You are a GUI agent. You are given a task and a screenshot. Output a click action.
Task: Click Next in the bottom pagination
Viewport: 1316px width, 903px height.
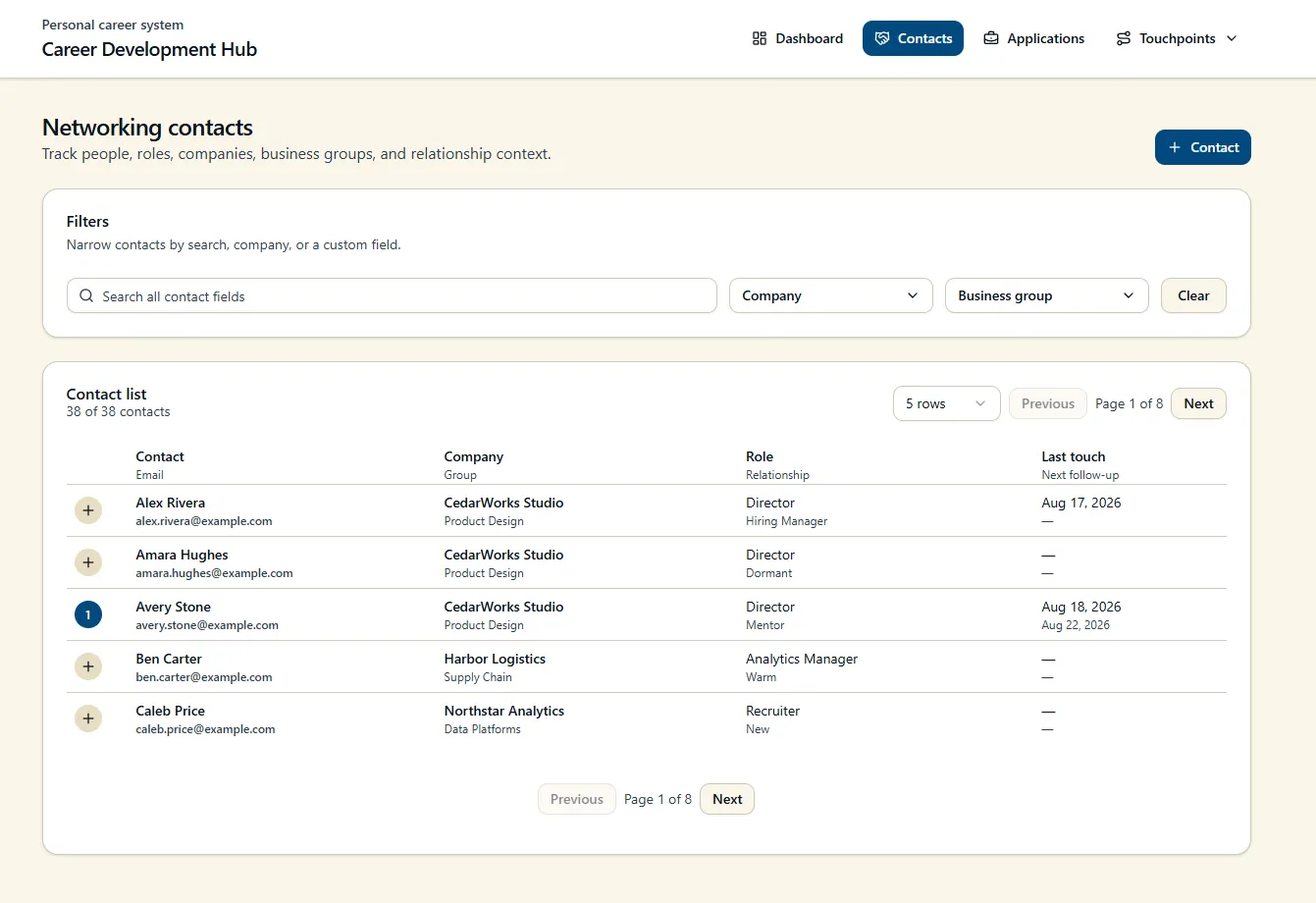click(727, 799)
